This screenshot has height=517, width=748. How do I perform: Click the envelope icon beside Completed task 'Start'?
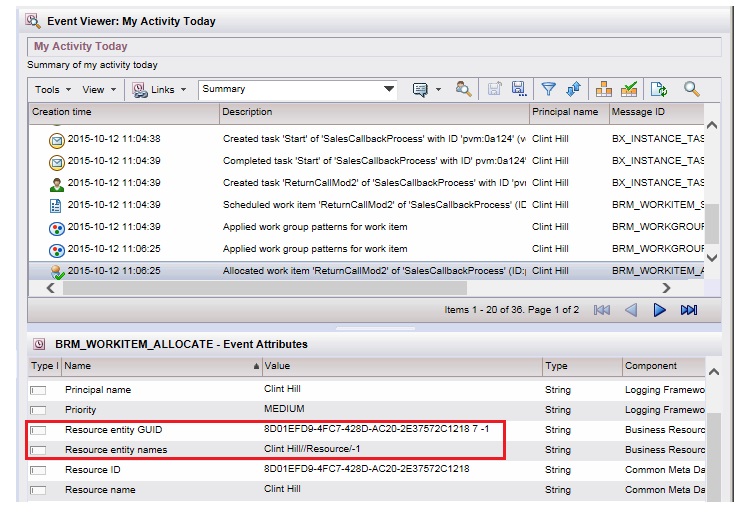[57, 162]
